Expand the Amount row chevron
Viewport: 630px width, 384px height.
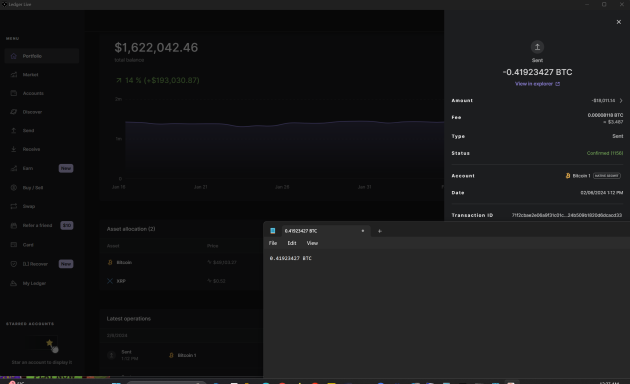pos(621,100)
